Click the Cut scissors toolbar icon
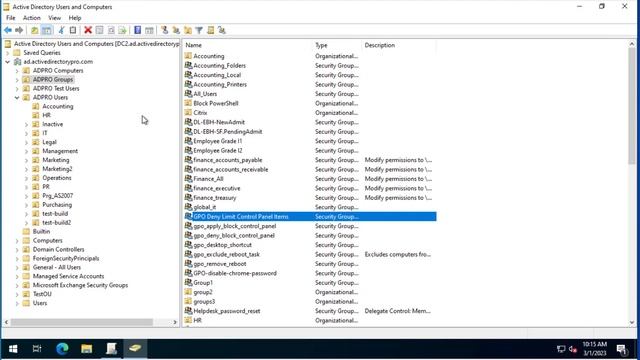The width and height of the screenshot is (640, 360). pos(61,30)
